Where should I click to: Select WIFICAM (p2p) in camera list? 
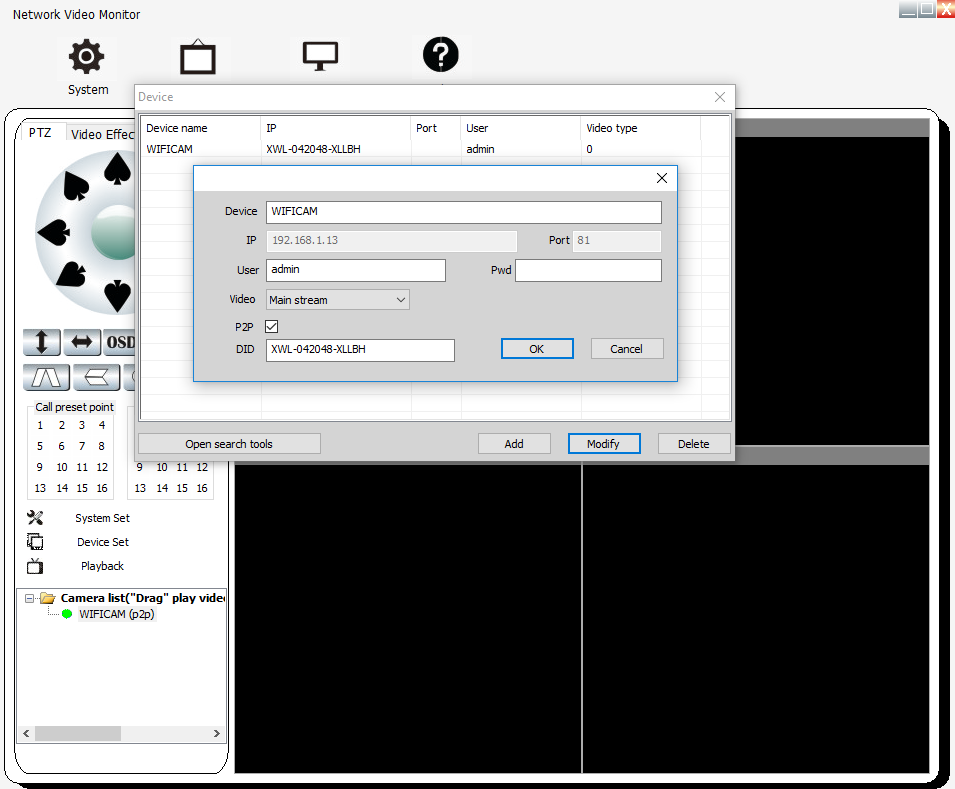(116, 614)
